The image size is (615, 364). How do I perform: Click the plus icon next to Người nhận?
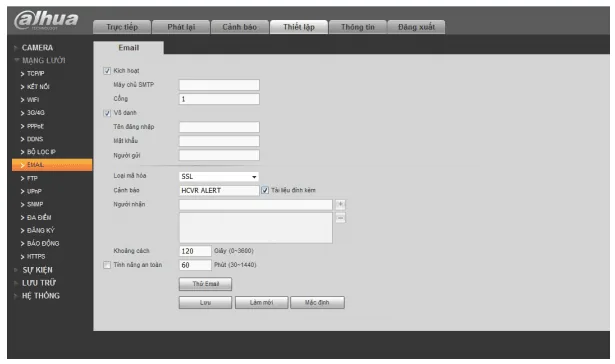click(x=340, y=204)
